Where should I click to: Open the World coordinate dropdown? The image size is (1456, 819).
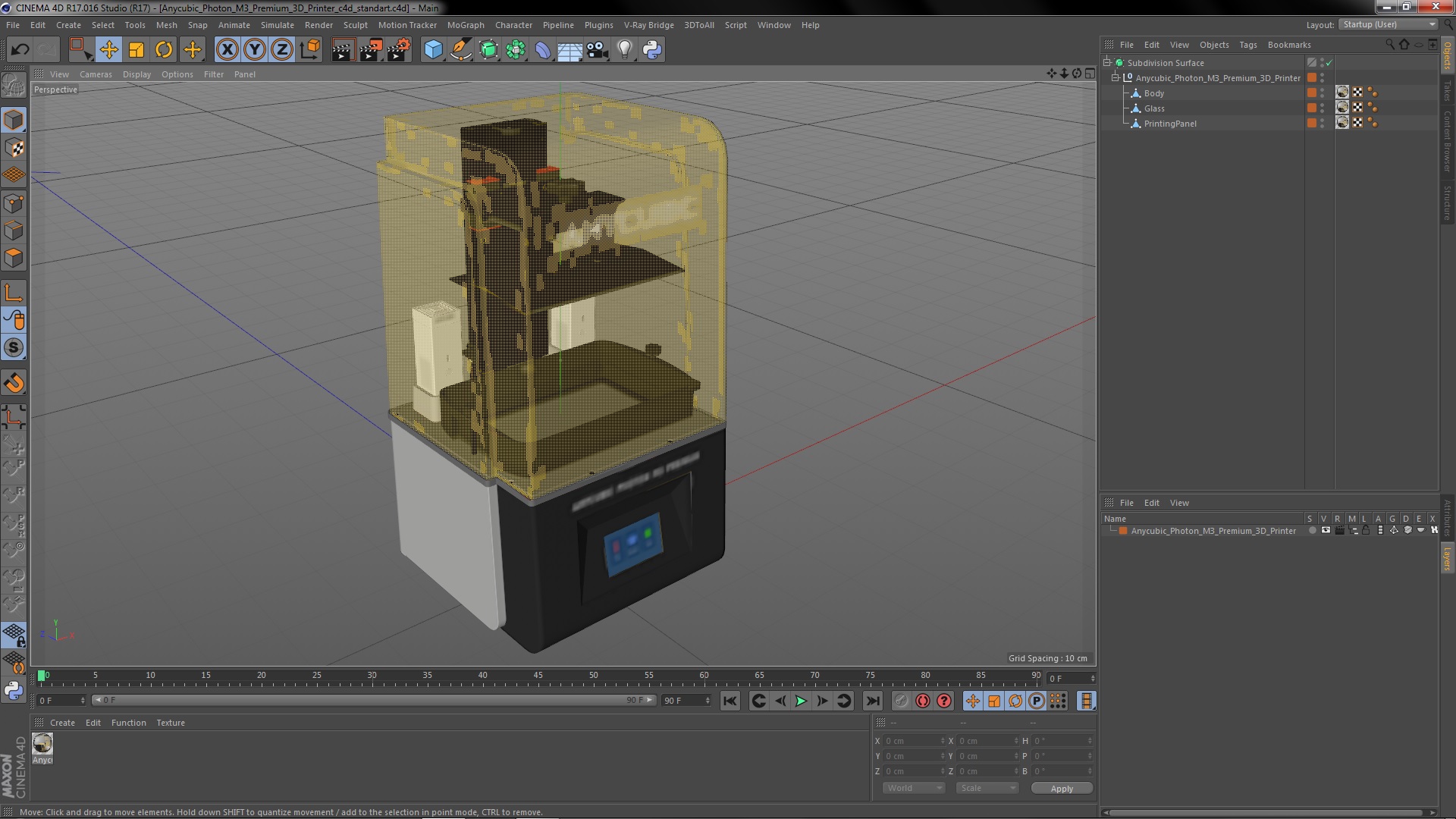[914, 788]
